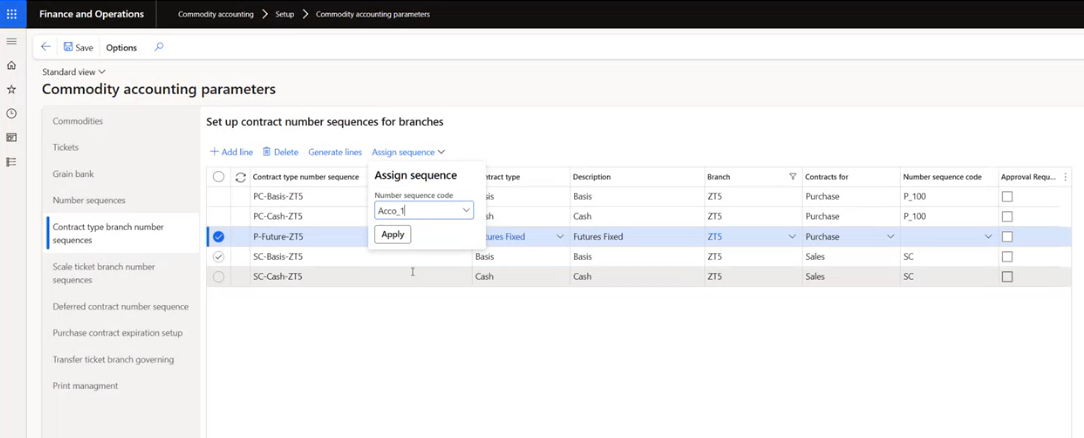Open the Grain bank tab
Screen dimensions: 1084x438
[x=73, y=174]
